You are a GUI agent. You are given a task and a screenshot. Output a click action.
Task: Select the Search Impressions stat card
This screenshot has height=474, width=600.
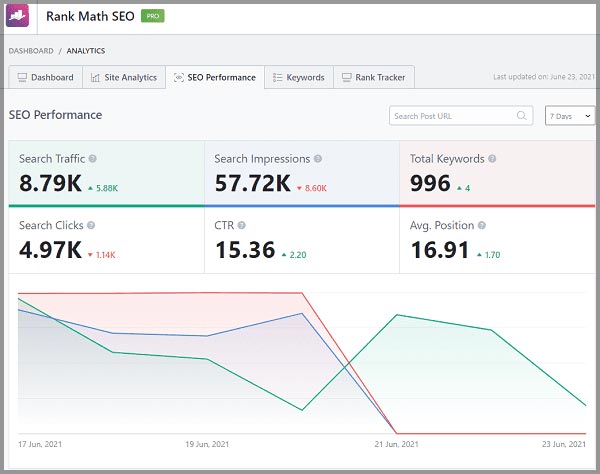(x=302, y=174)
